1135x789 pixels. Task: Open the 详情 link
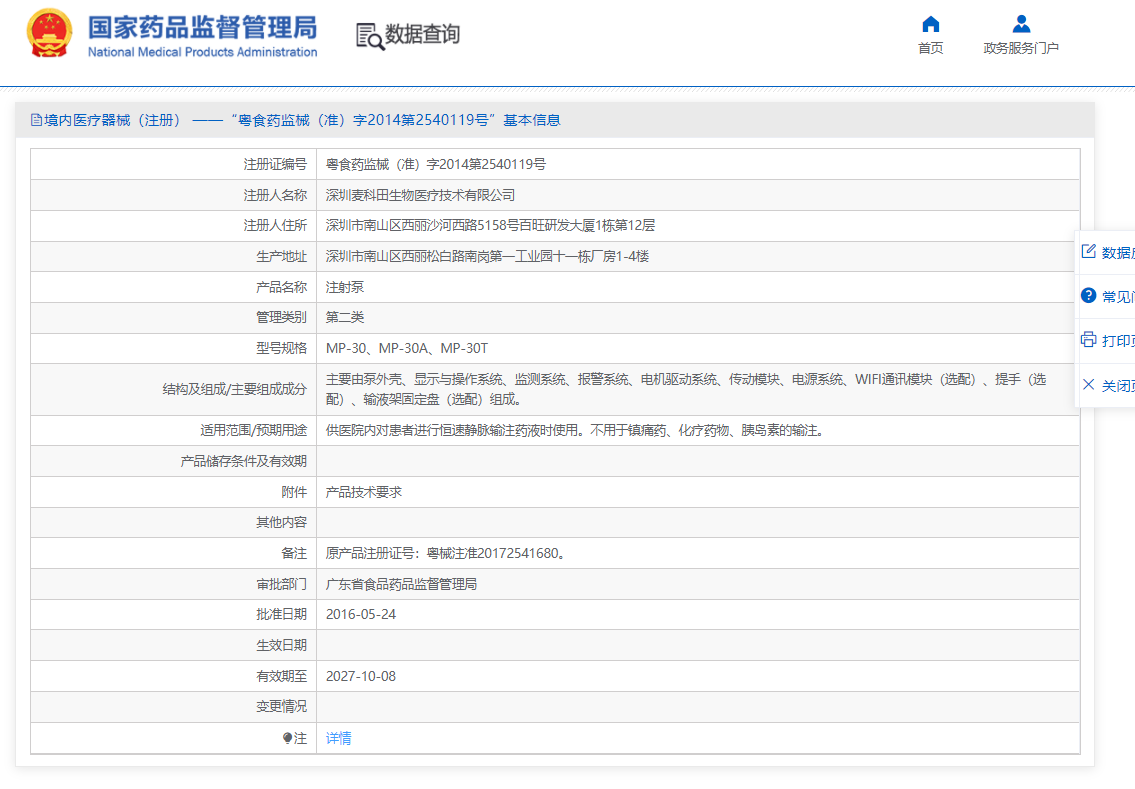(339, 738)
